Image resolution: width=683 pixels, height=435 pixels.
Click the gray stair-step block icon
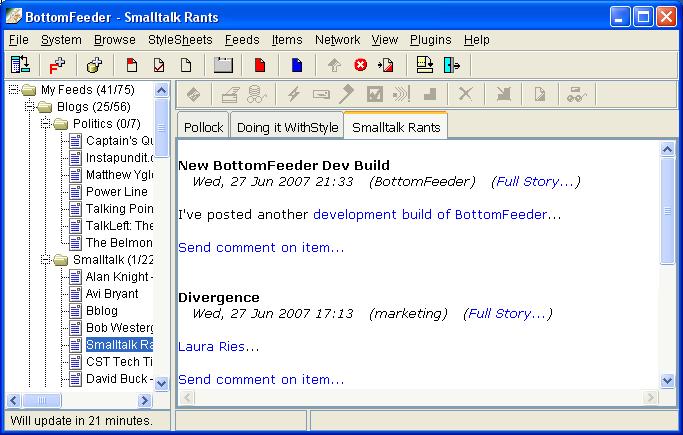430,94
